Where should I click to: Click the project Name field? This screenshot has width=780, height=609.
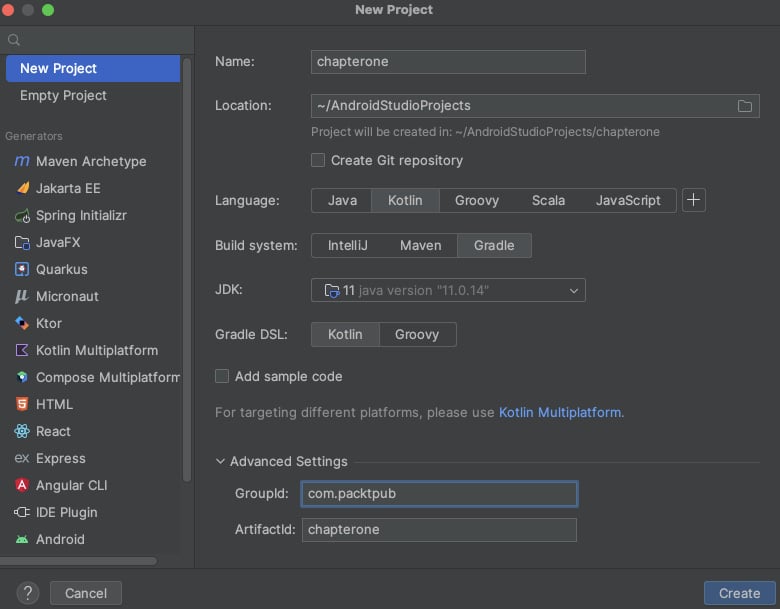click(x=448, y=62)
